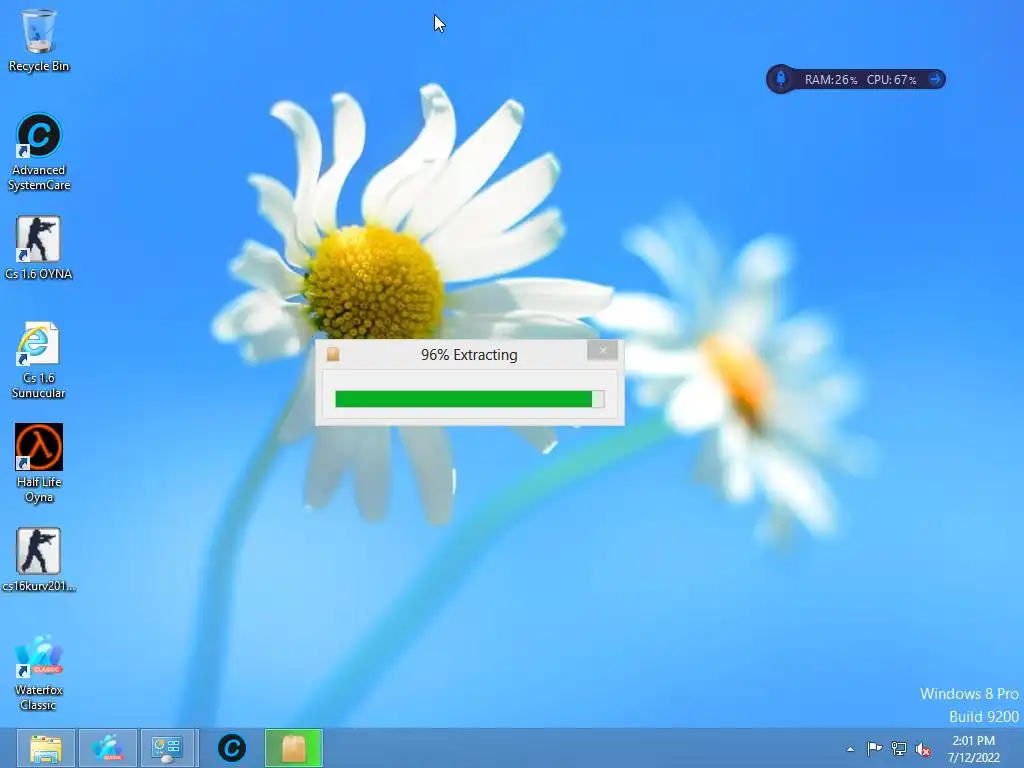This screenshot has height=768, width=1024.
Task: Open the clock showing 2:01 PM
Action: 974,749
